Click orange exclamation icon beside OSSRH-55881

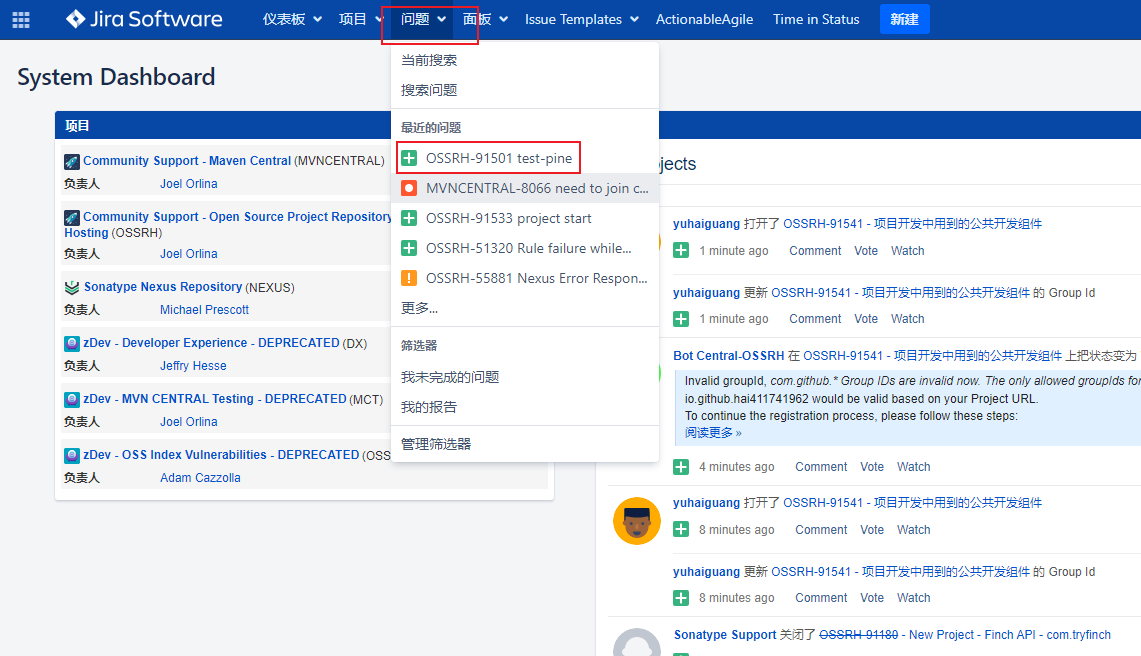(x=409, y=277)
